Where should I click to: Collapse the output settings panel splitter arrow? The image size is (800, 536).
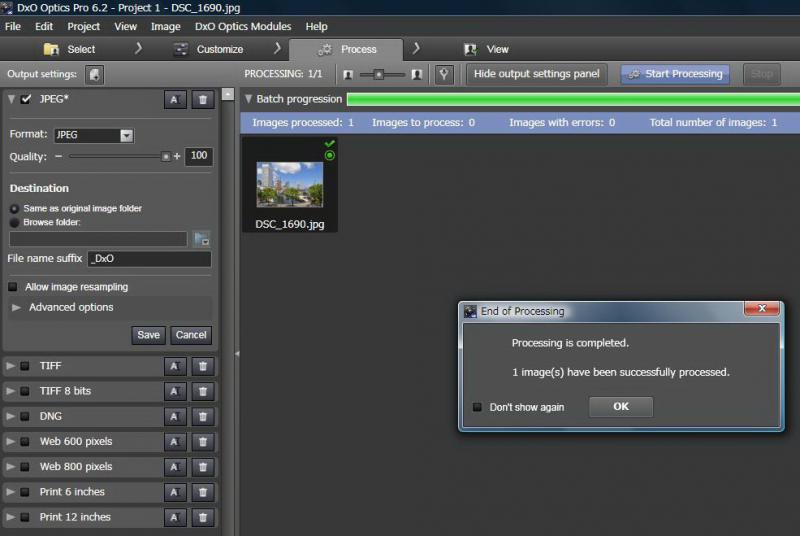click(237, 353)
